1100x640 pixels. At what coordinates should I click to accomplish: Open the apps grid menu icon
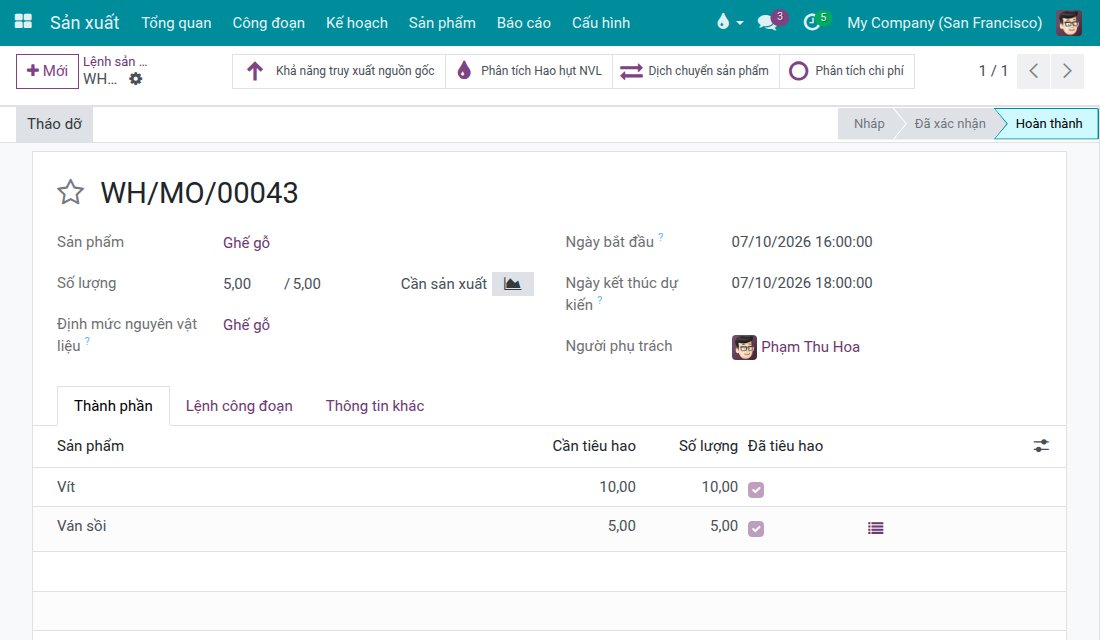[23, 22]
